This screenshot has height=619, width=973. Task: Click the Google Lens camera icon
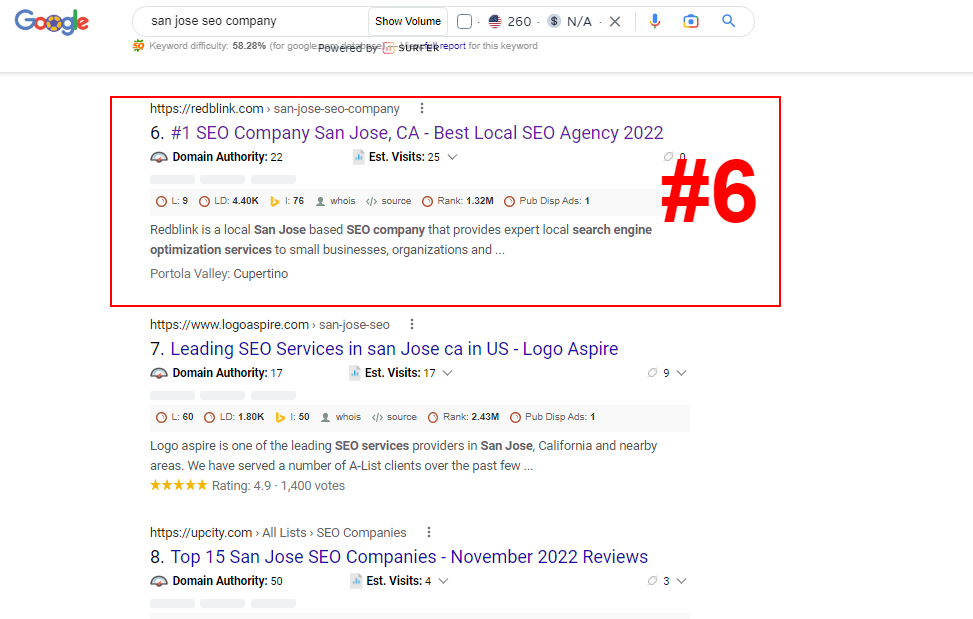pos(691,20)
